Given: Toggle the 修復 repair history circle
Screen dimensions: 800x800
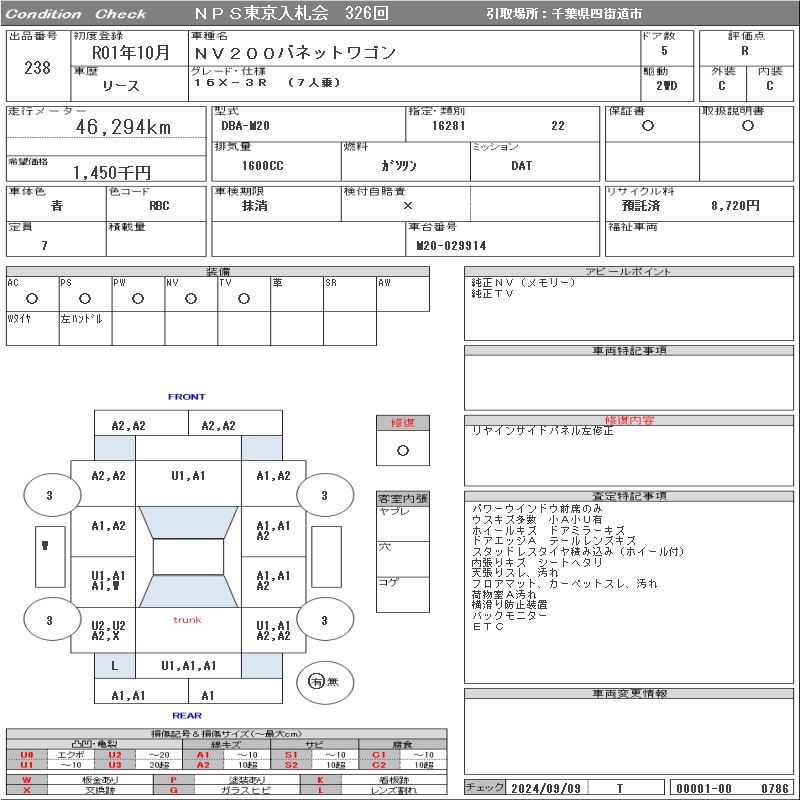Looking at the screenshot, I should click(x=403, y=450).
